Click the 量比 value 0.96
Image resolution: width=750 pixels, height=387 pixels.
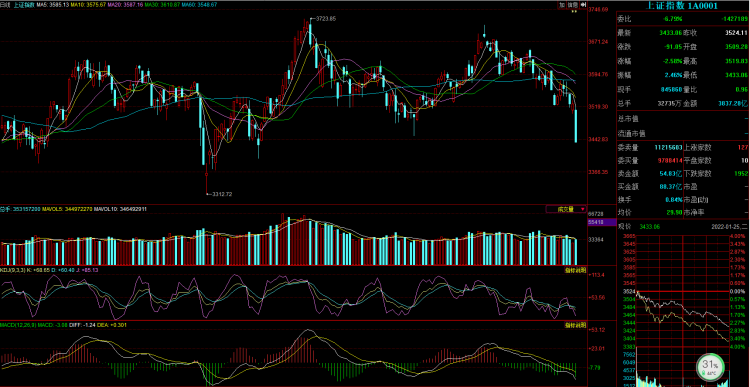742,89
